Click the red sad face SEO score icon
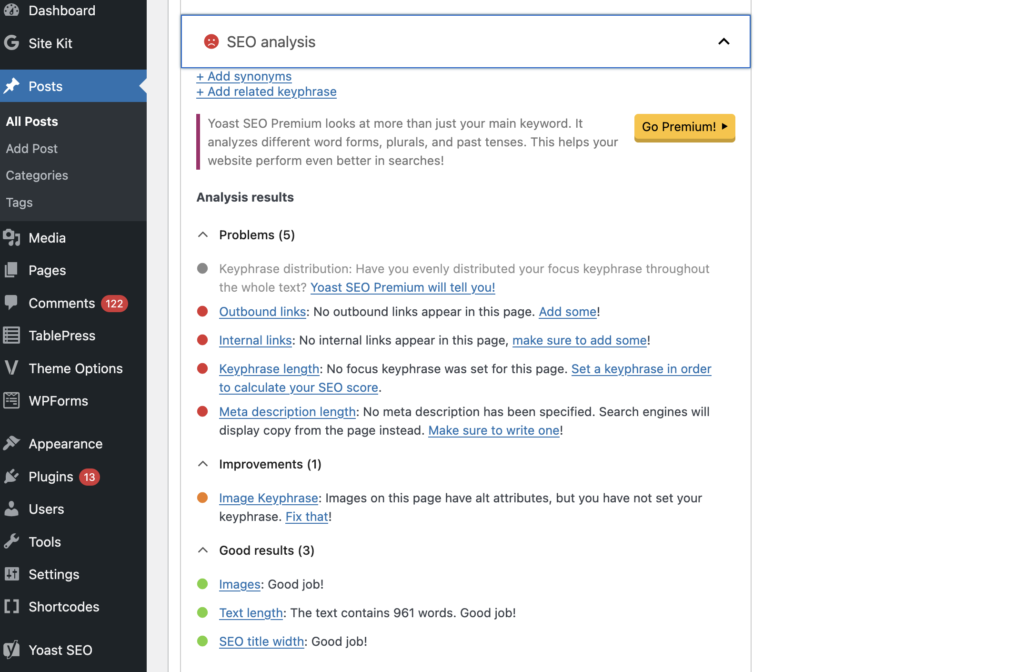 click(x=211, y=42)
